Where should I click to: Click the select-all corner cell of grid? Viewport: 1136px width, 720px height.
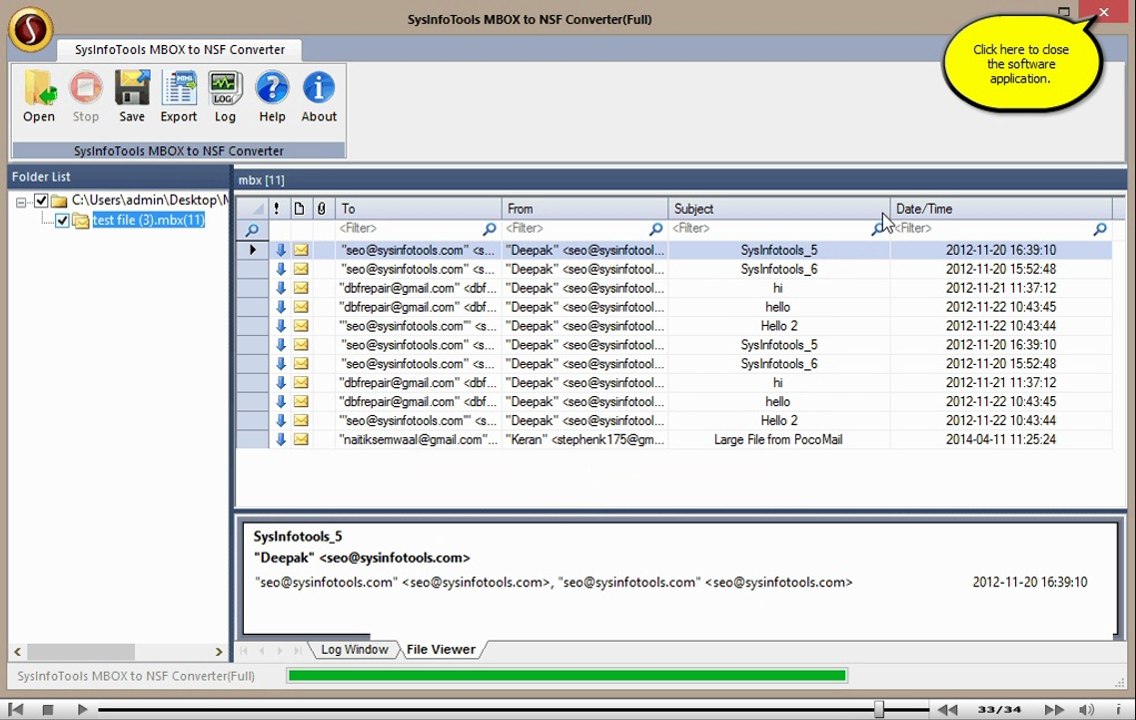tap(252, 209)
